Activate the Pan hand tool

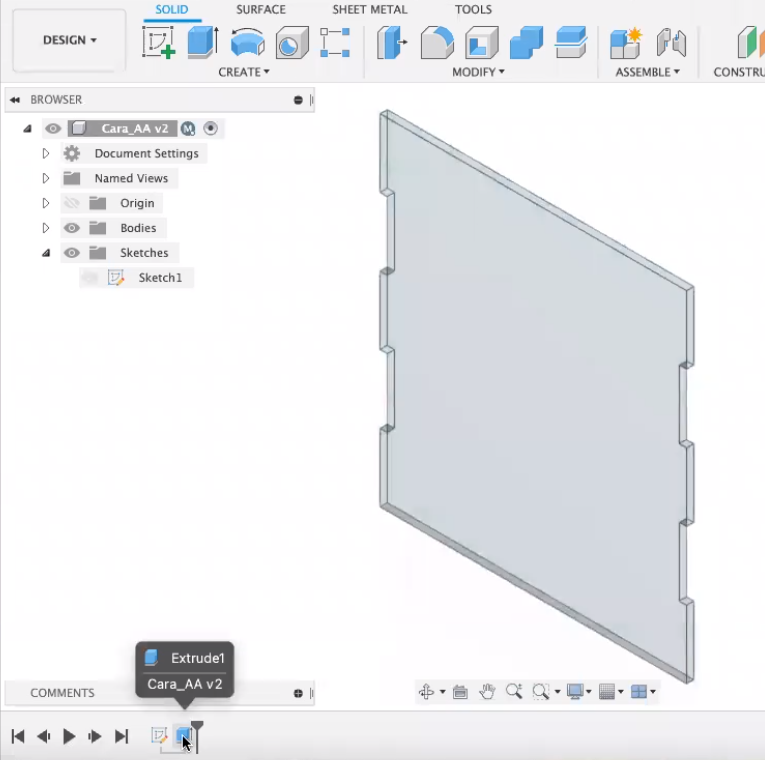point(487,691)
